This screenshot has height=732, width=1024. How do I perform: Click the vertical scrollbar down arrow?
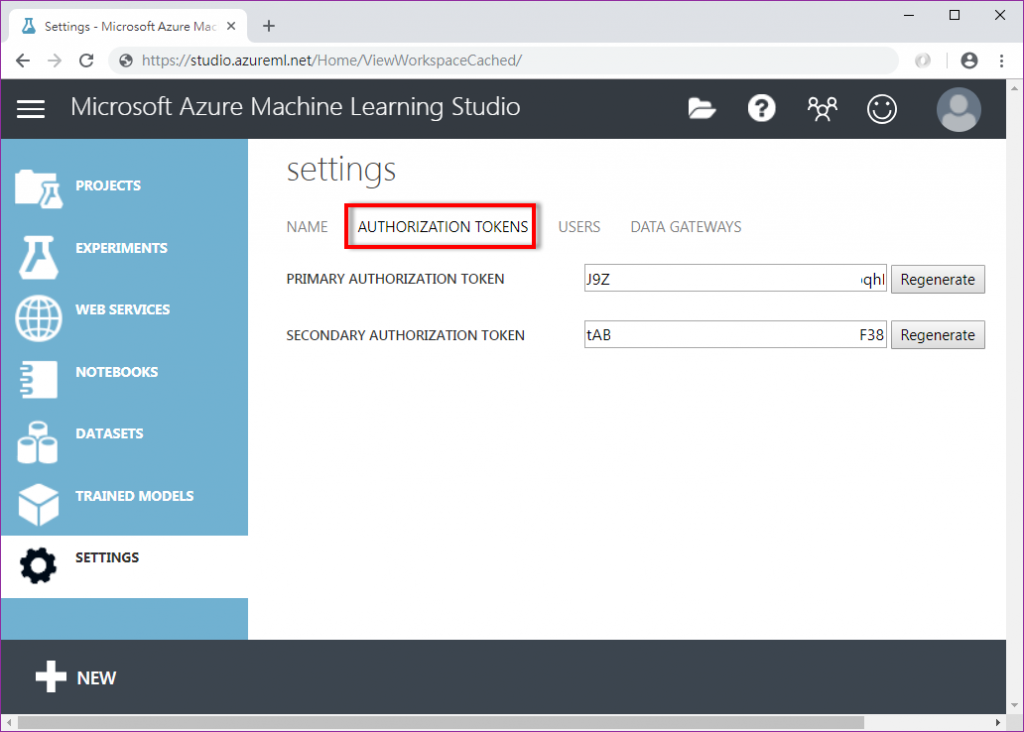click(x=1014, y=706)
